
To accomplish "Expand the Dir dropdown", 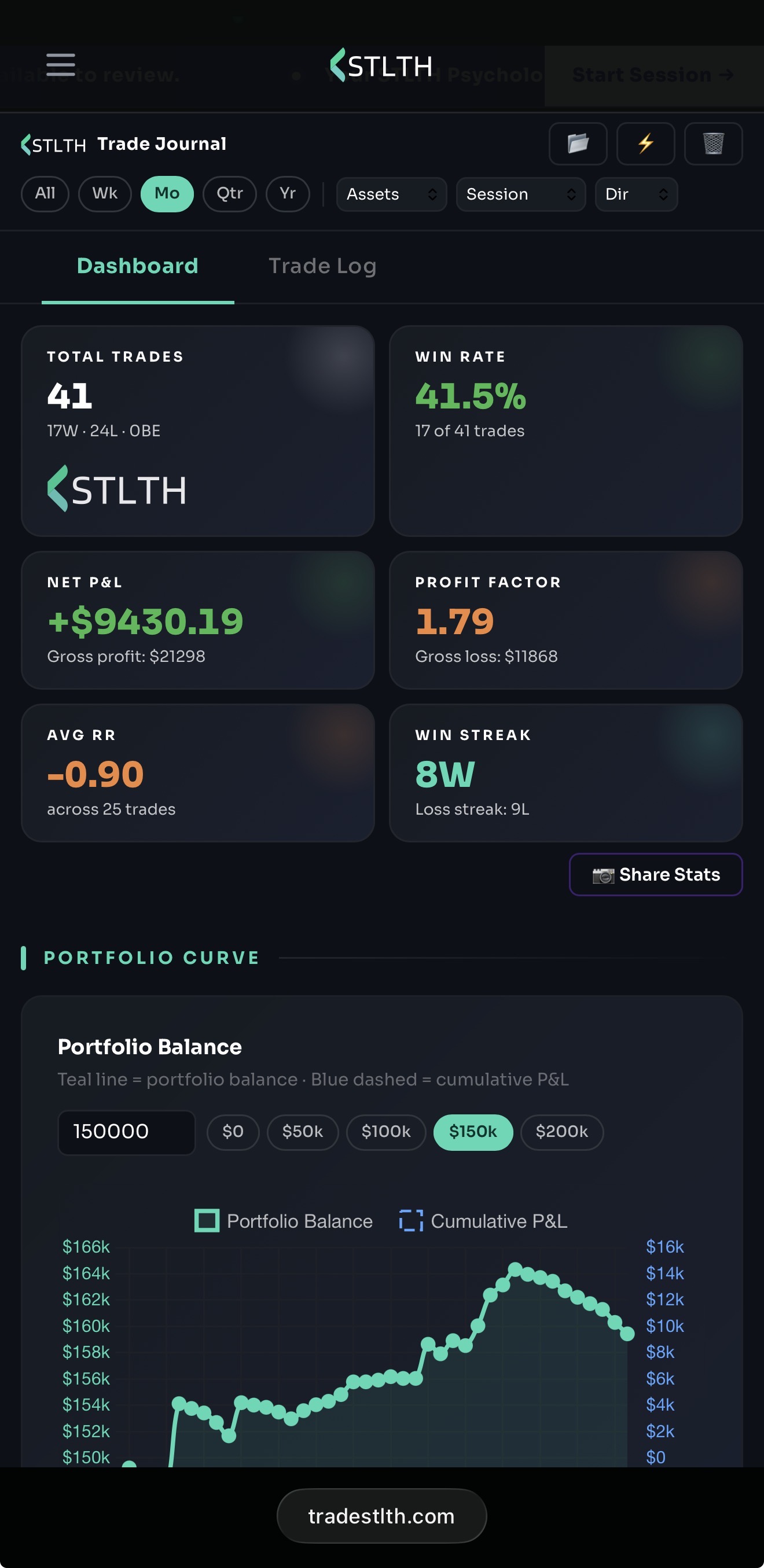I will click(x=636, y=194).
